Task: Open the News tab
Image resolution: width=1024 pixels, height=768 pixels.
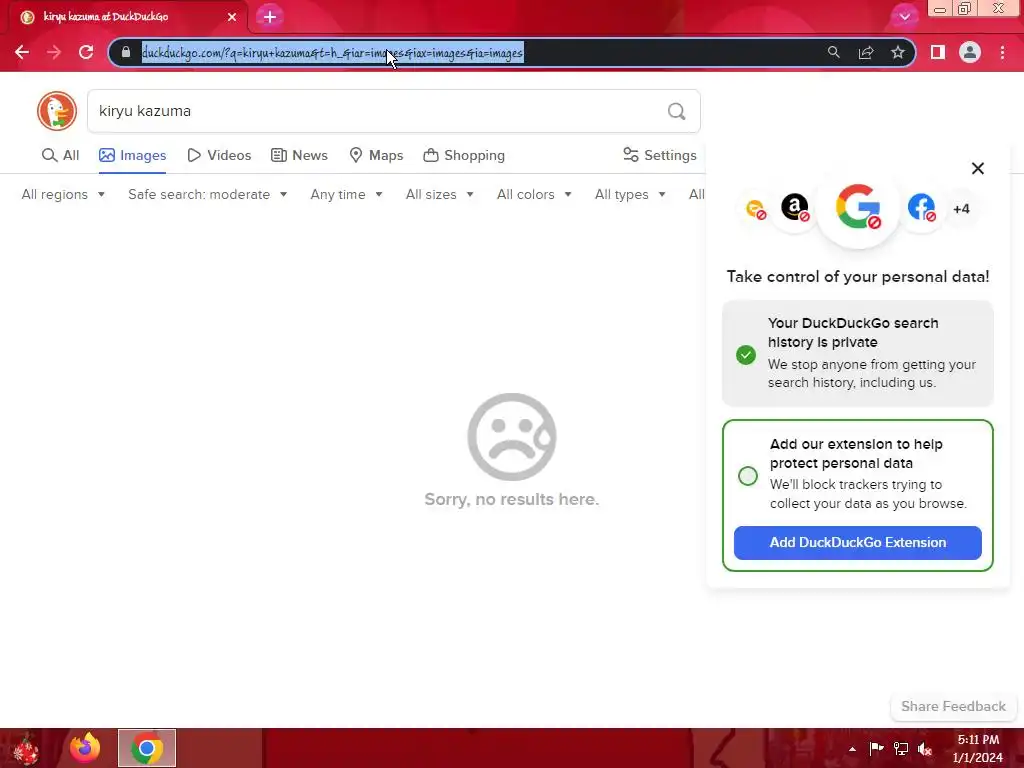Action: pos(299,155)
